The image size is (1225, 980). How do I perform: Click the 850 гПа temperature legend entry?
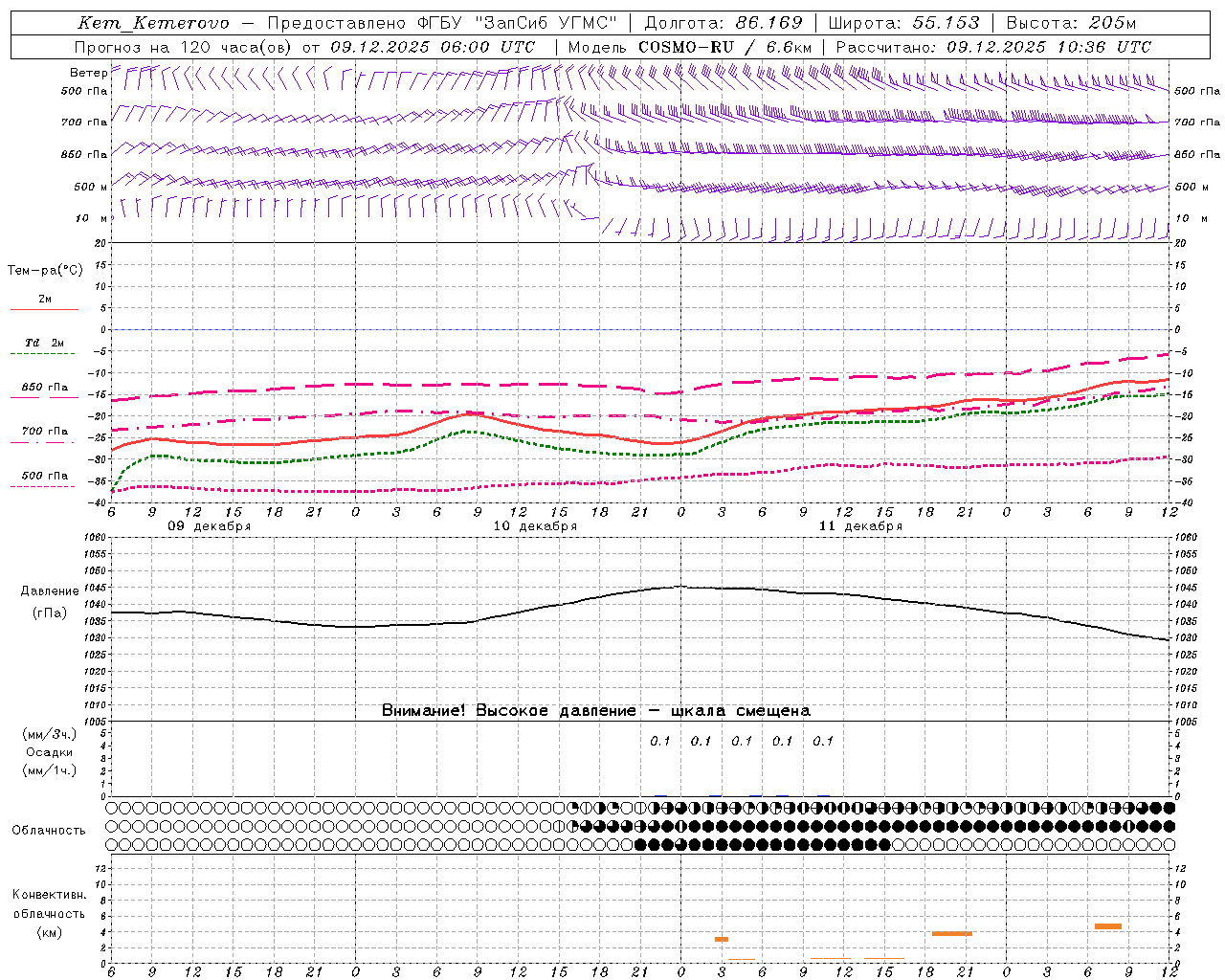tap(45, 388)
